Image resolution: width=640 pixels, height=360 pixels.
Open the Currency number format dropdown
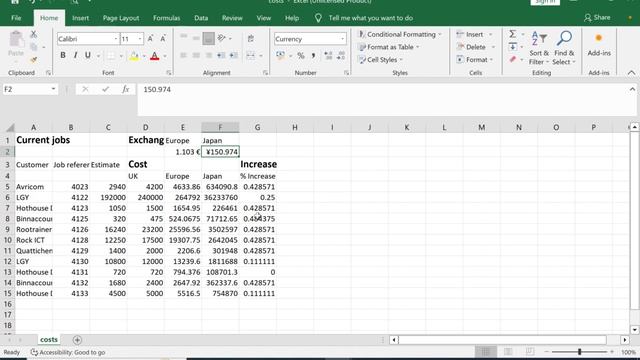coord(342,39)
